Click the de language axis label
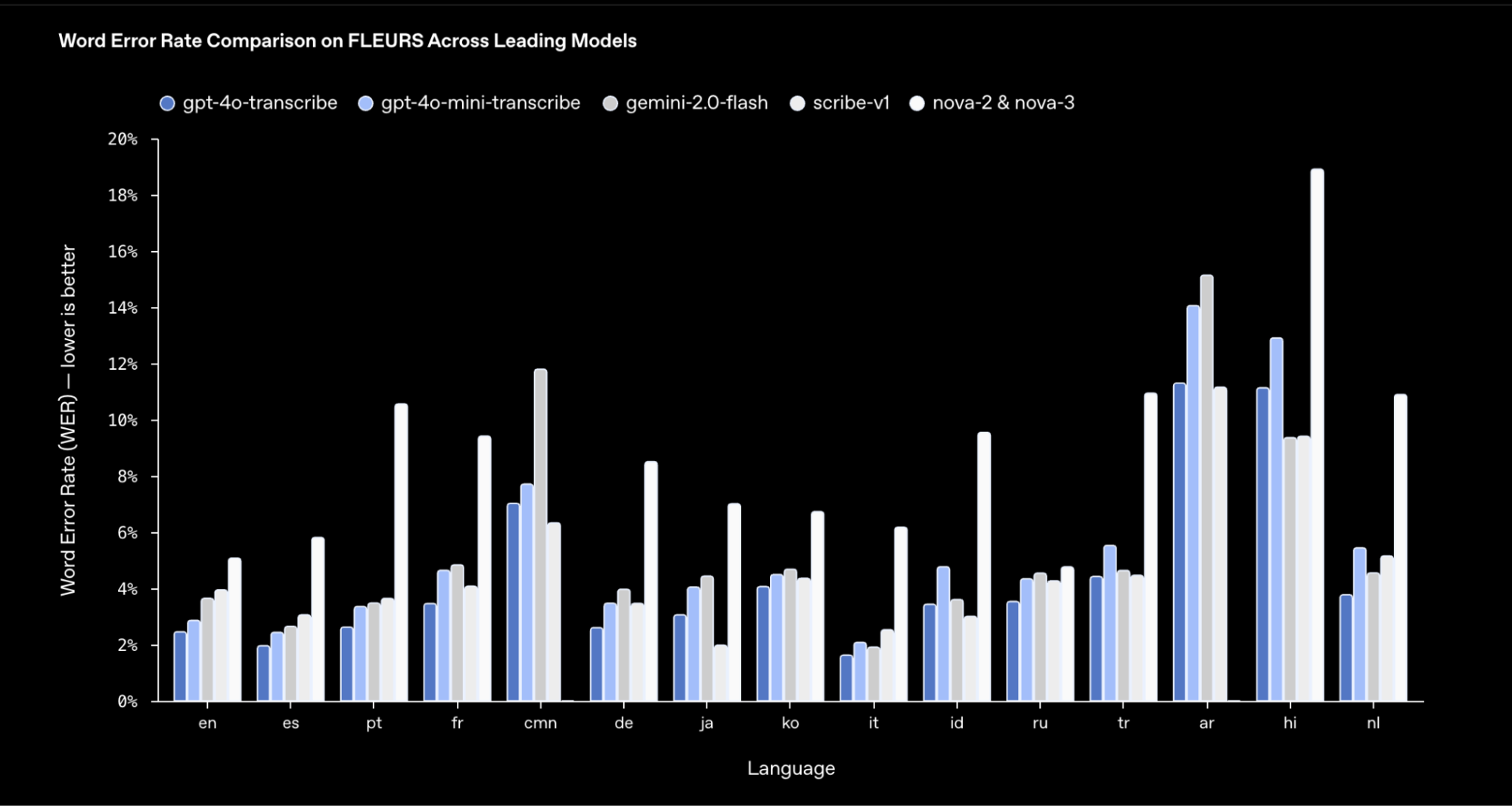This screenshot has height=806, width=1512. click(623, 723)
